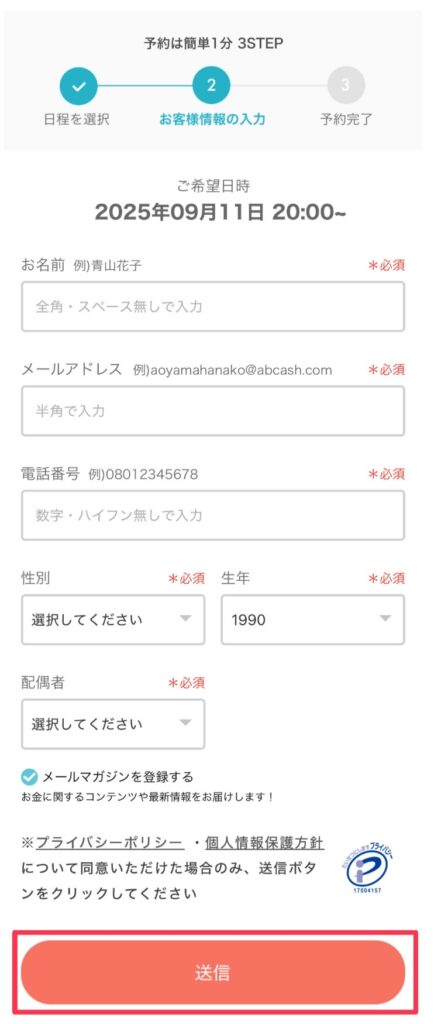The height and width of the screenshot is (1024, 434).
Task: Toggle the メールマガジンを登録する checkbox
Action: [29, 777]
